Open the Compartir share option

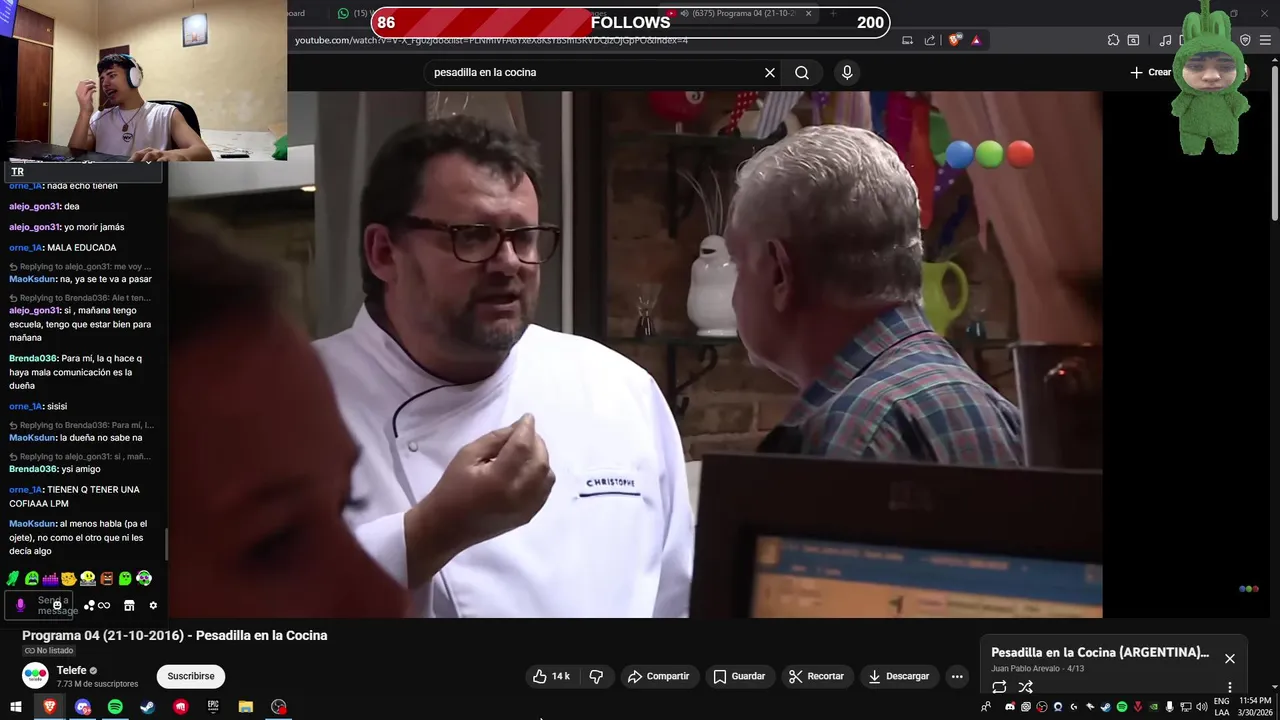[x=658, y=677]
